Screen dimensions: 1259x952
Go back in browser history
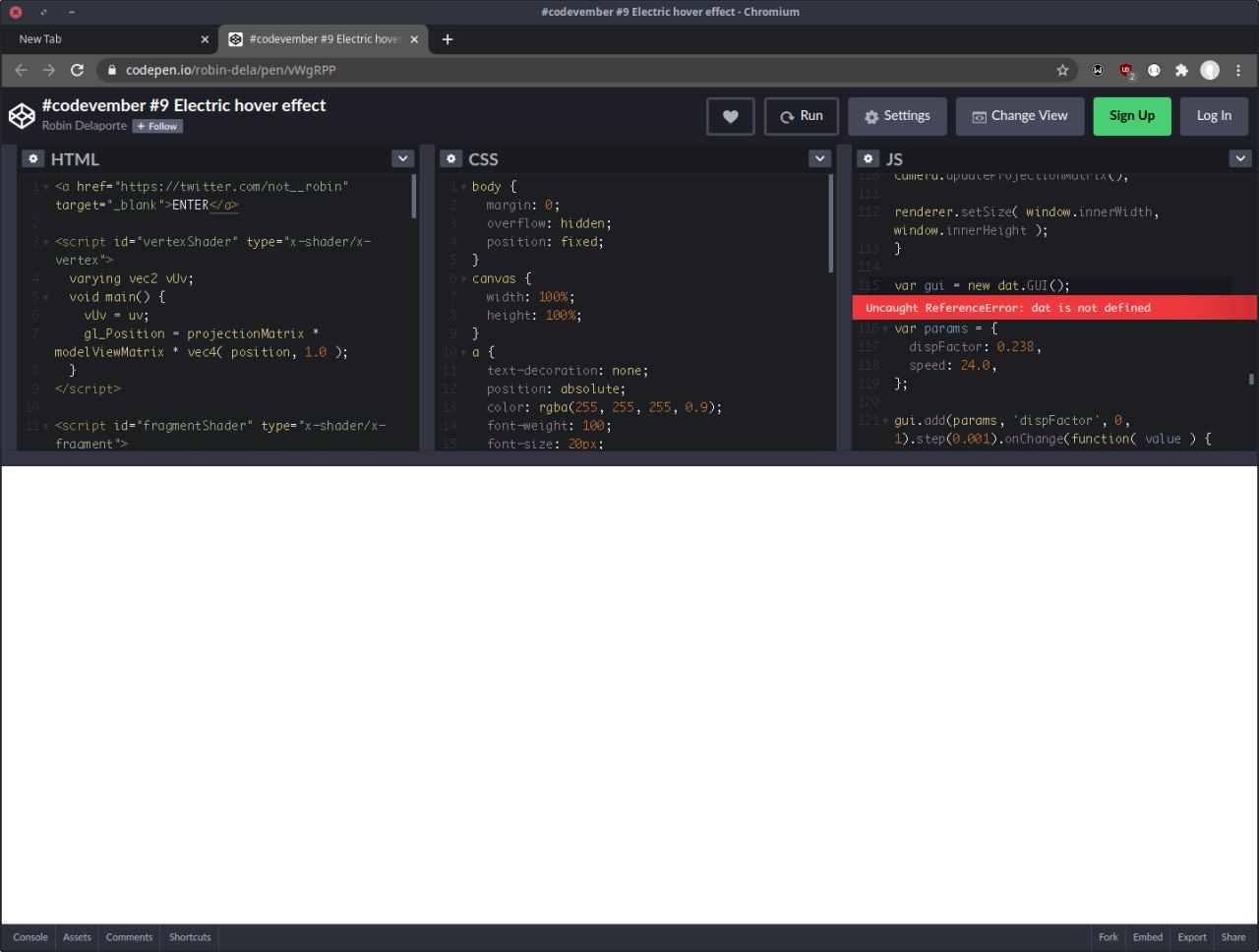(x=21, y=70)
